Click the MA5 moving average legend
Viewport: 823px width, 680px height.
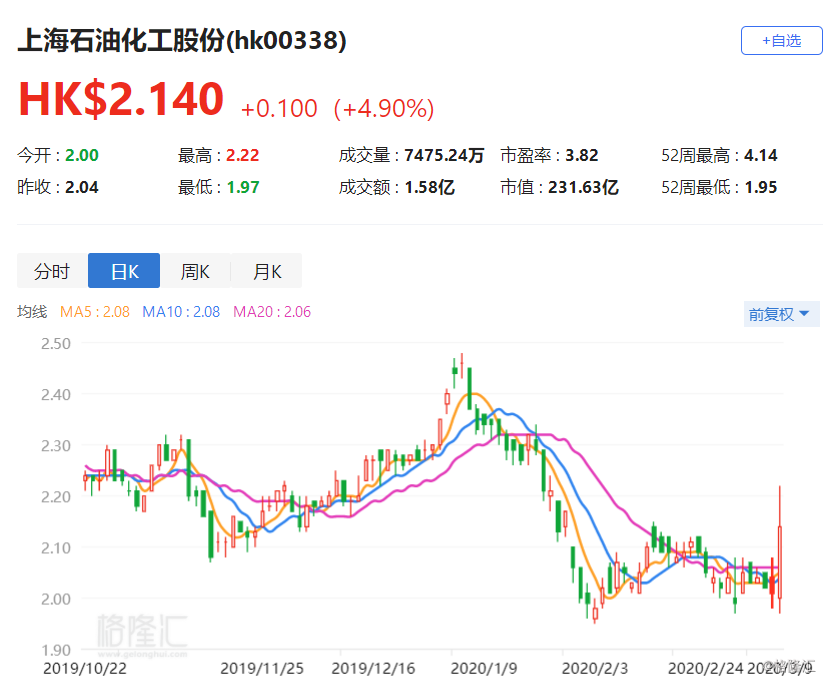pyautogui.click(x=95, y=312)
